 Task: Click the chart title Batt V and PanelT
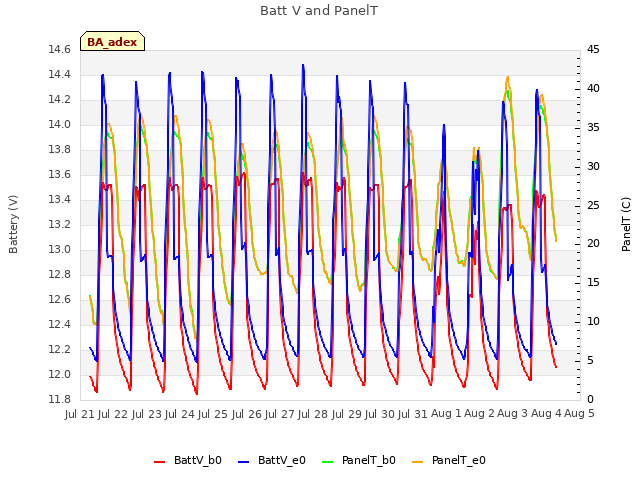(319, 11)
